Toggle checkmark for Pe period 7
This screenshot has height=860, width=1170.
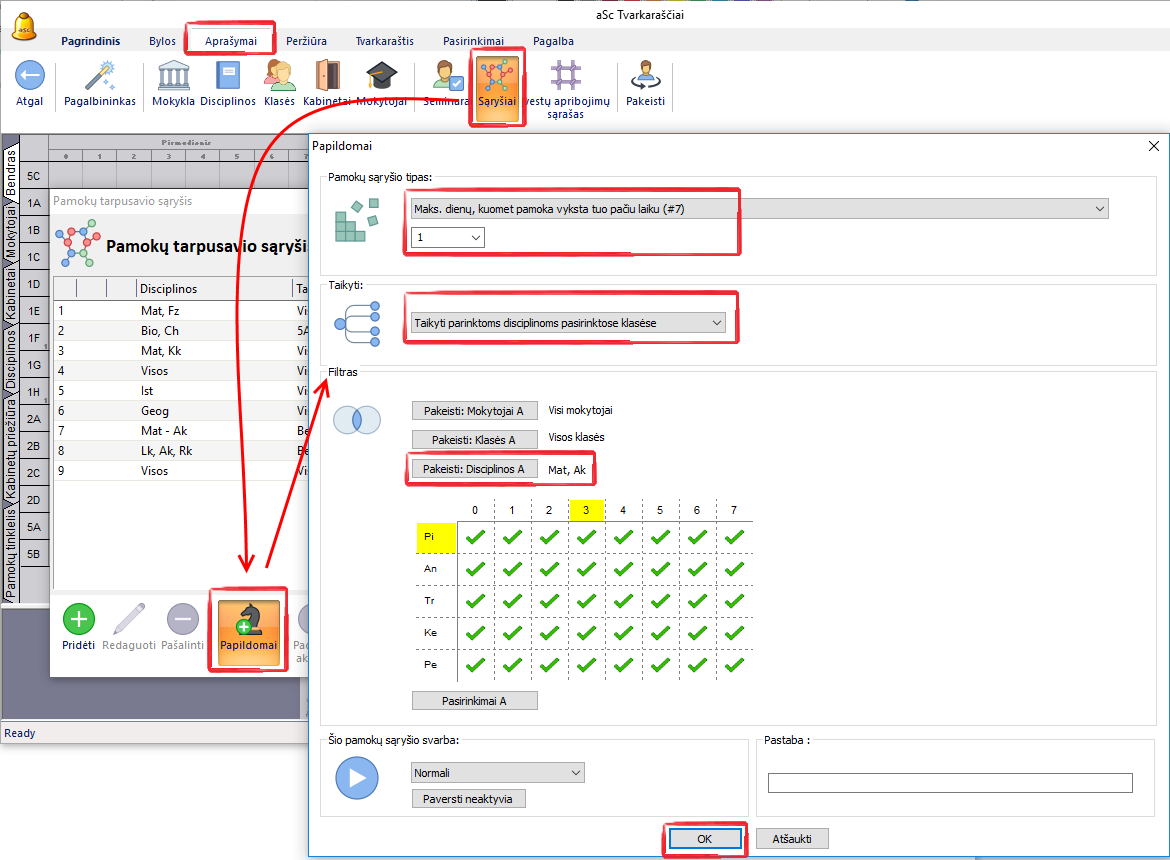734,665
